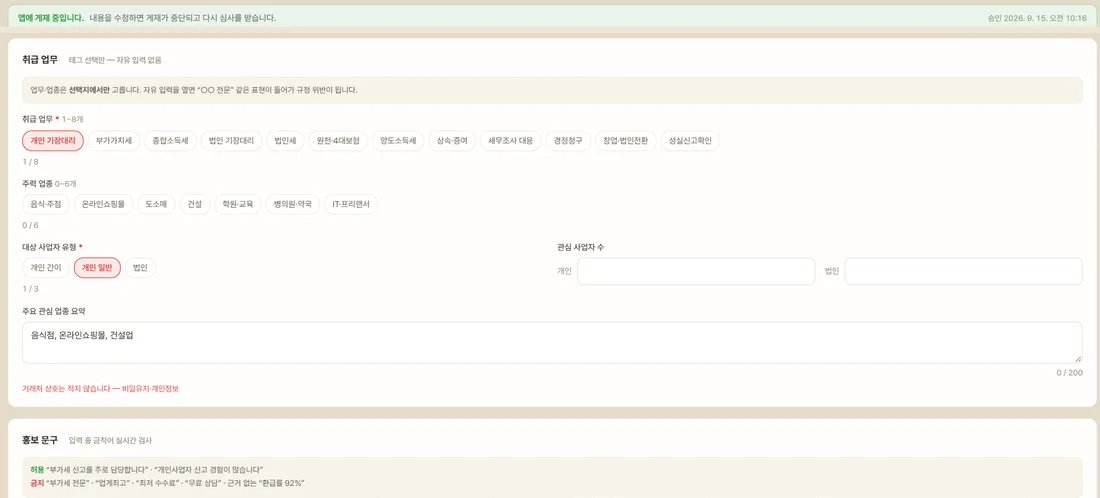The image size is (1100, 498).
Task: Click the 개인 count input field
Action: [x=696, y=271]
